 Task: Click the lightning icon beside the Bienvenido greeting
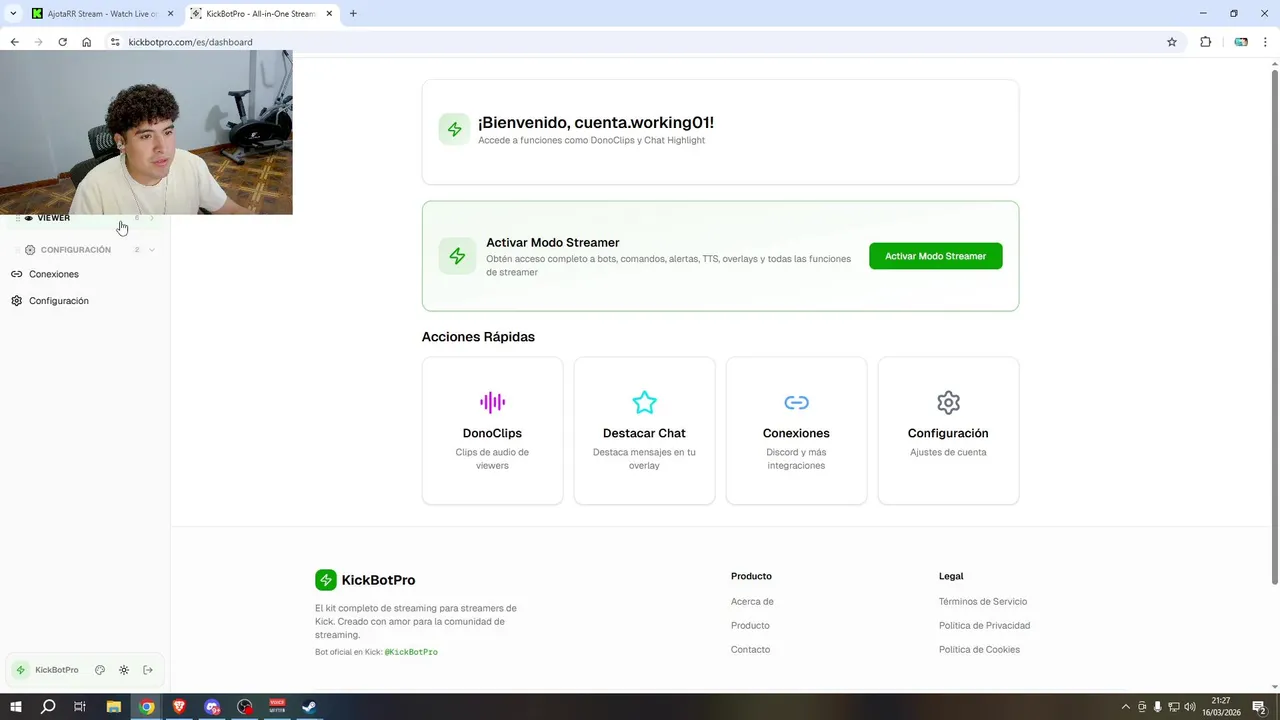[x=454, y=129]
